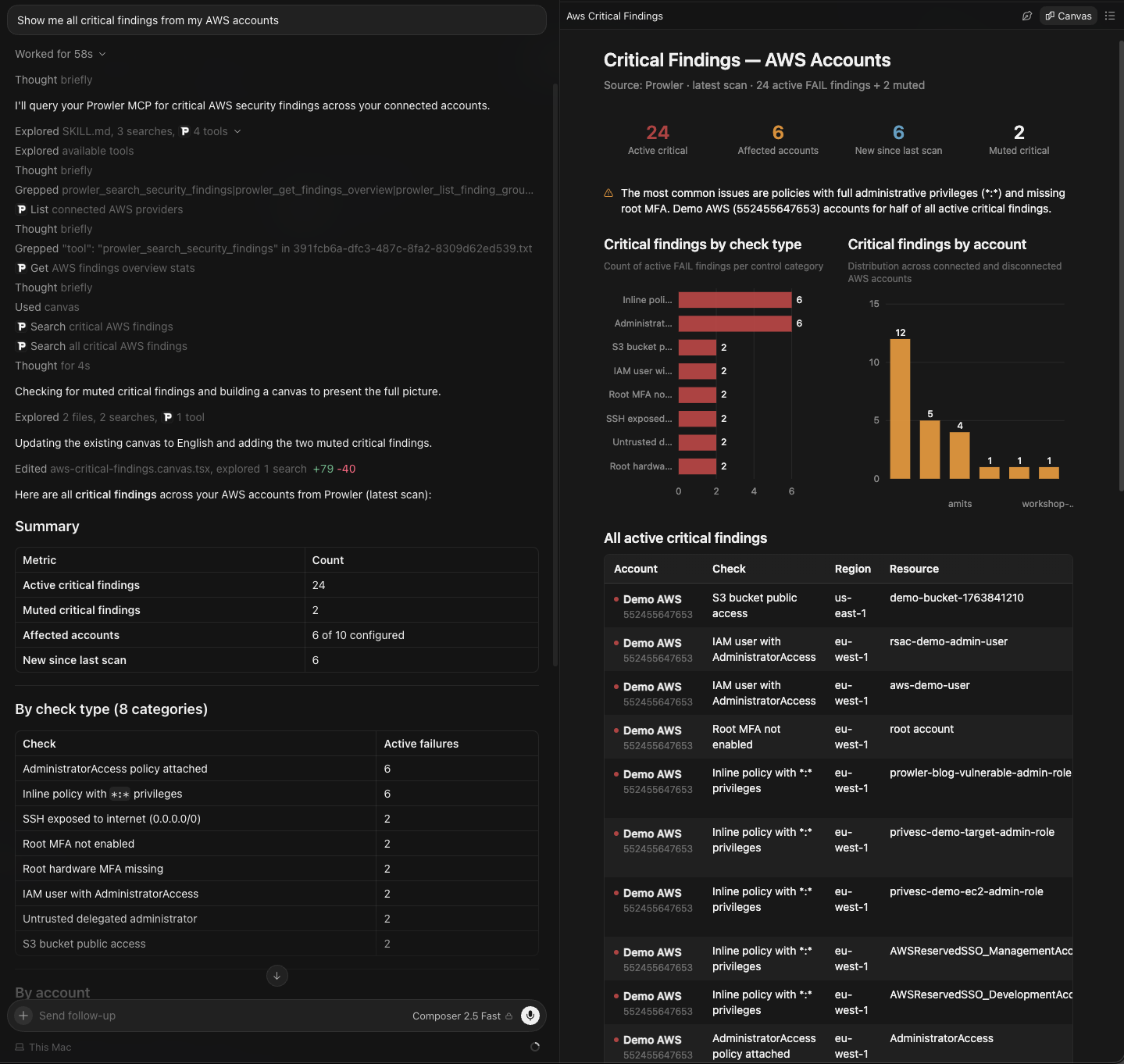Open the Composer 2.5 Fast model selector

click(462, 1016)
